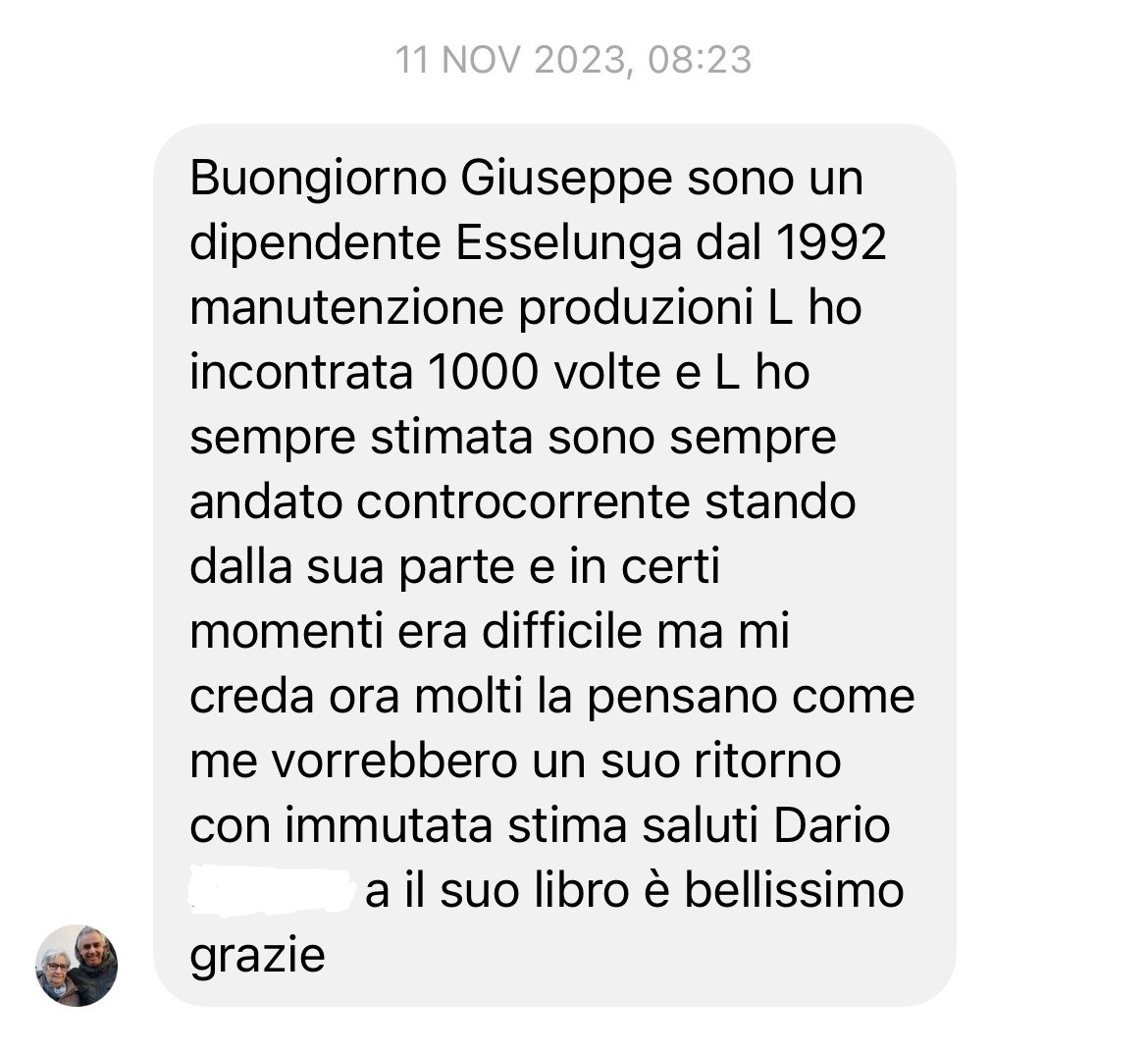Click the word Buongiorno at message start
Screen dimensions: 1148x1052
click(318, 179)
